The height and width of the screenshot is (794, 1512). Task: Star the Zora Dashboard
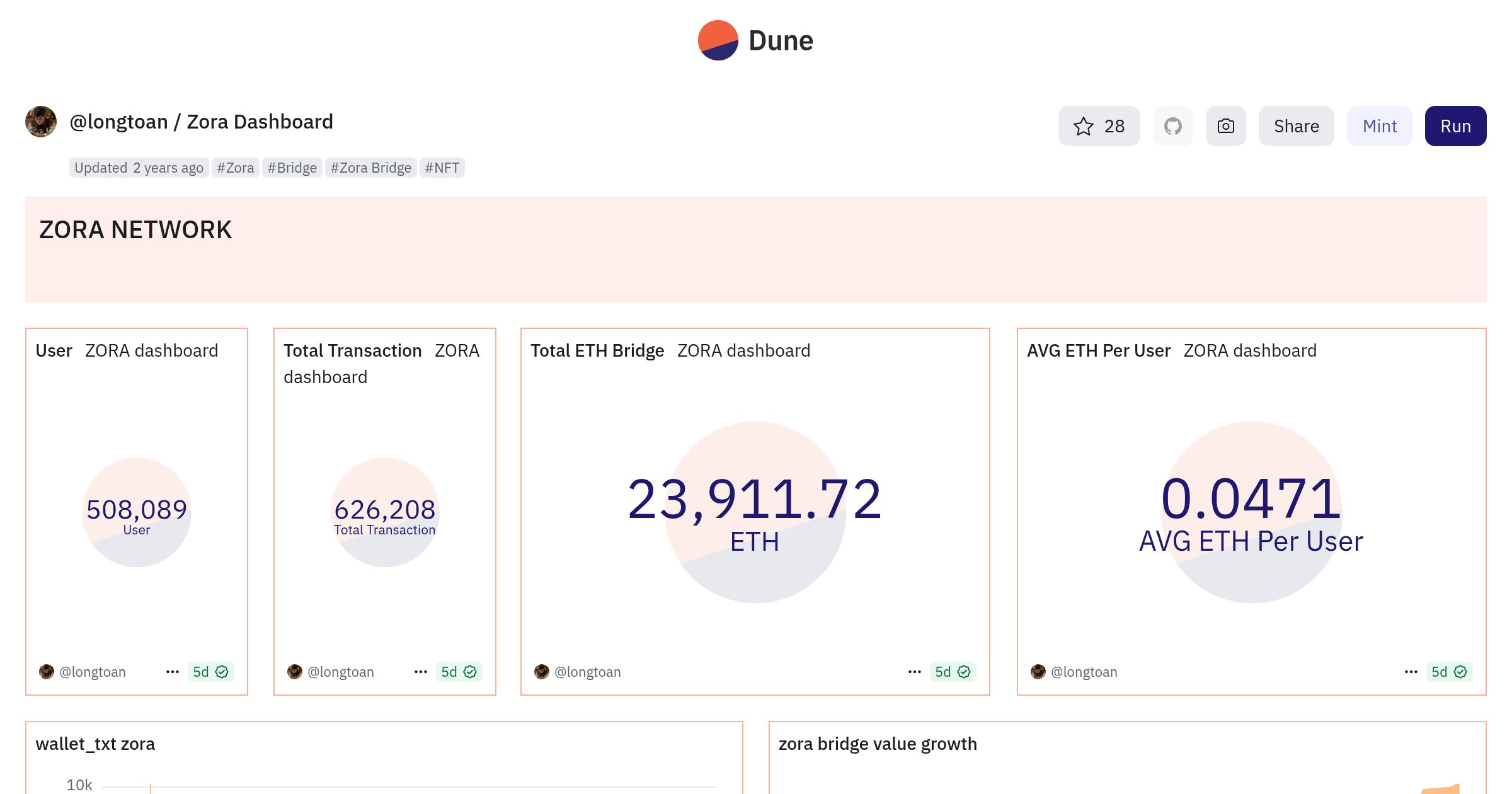click(x=1099, y=126)
